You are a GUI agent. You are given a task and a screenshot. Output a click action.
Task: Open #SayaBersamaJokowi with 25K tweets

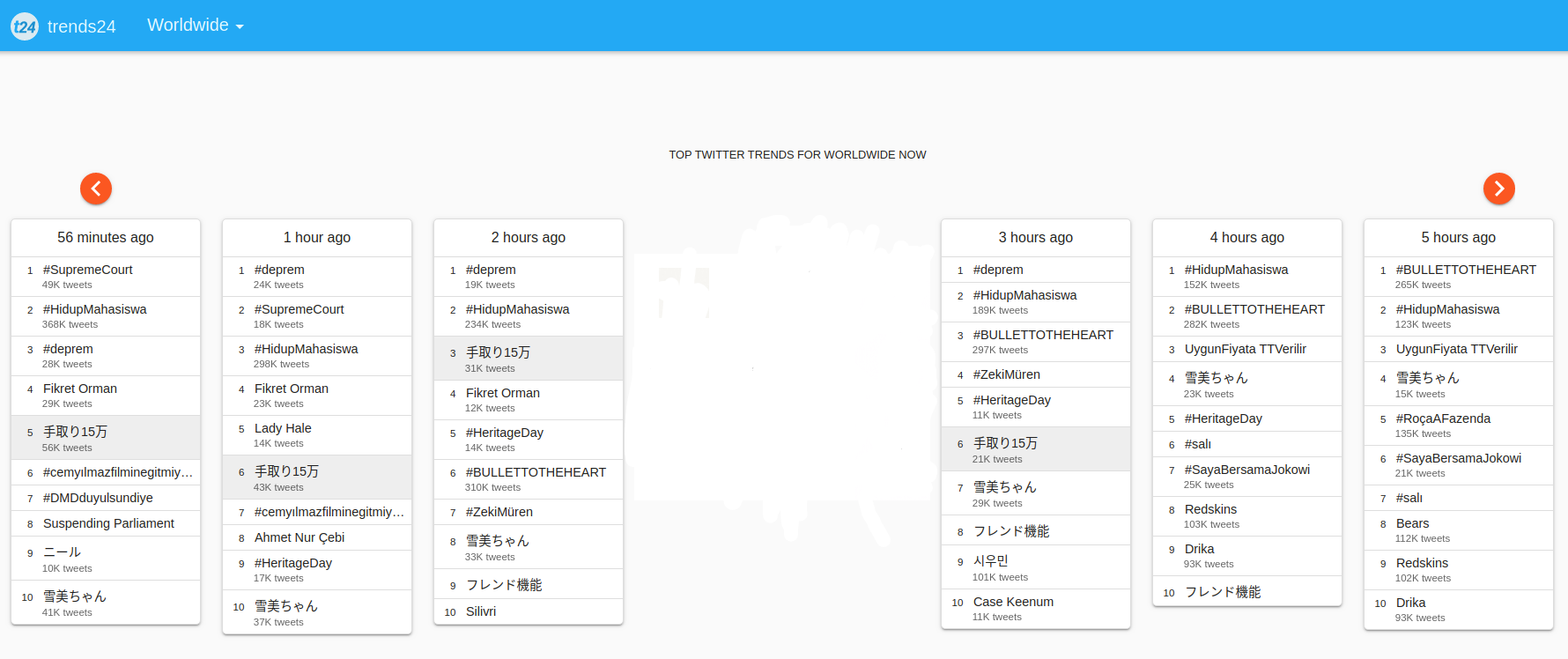(x=1247, y=470)
